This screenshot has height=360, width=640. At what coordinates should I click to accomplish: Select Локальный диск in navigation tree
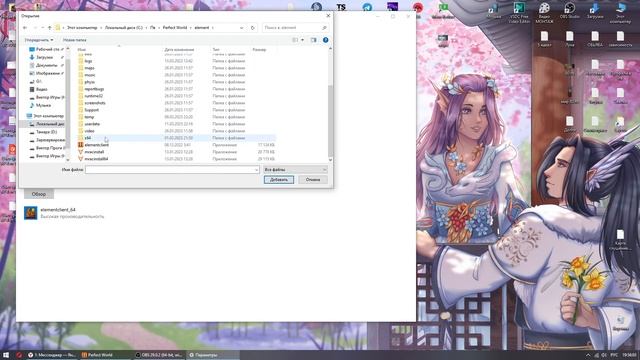click(x=46, y=124)
